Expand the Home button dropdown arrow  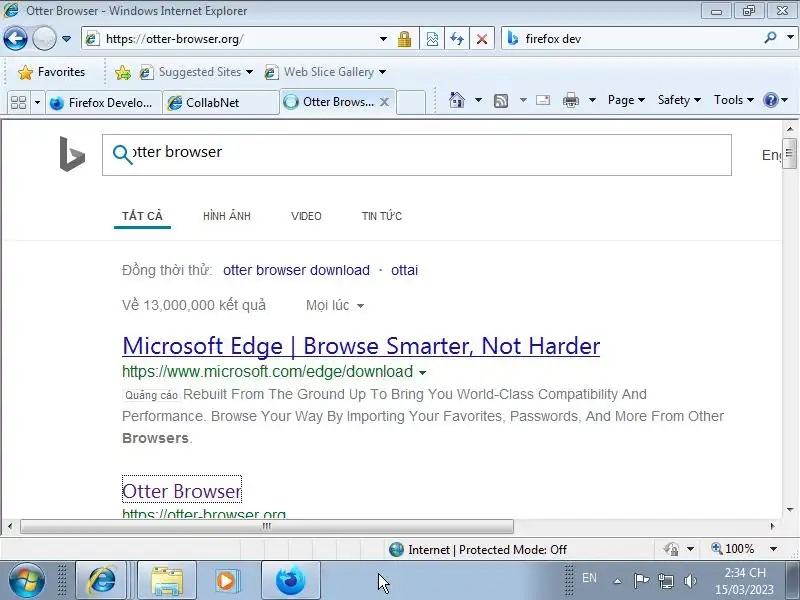click(x=478, y=100)
